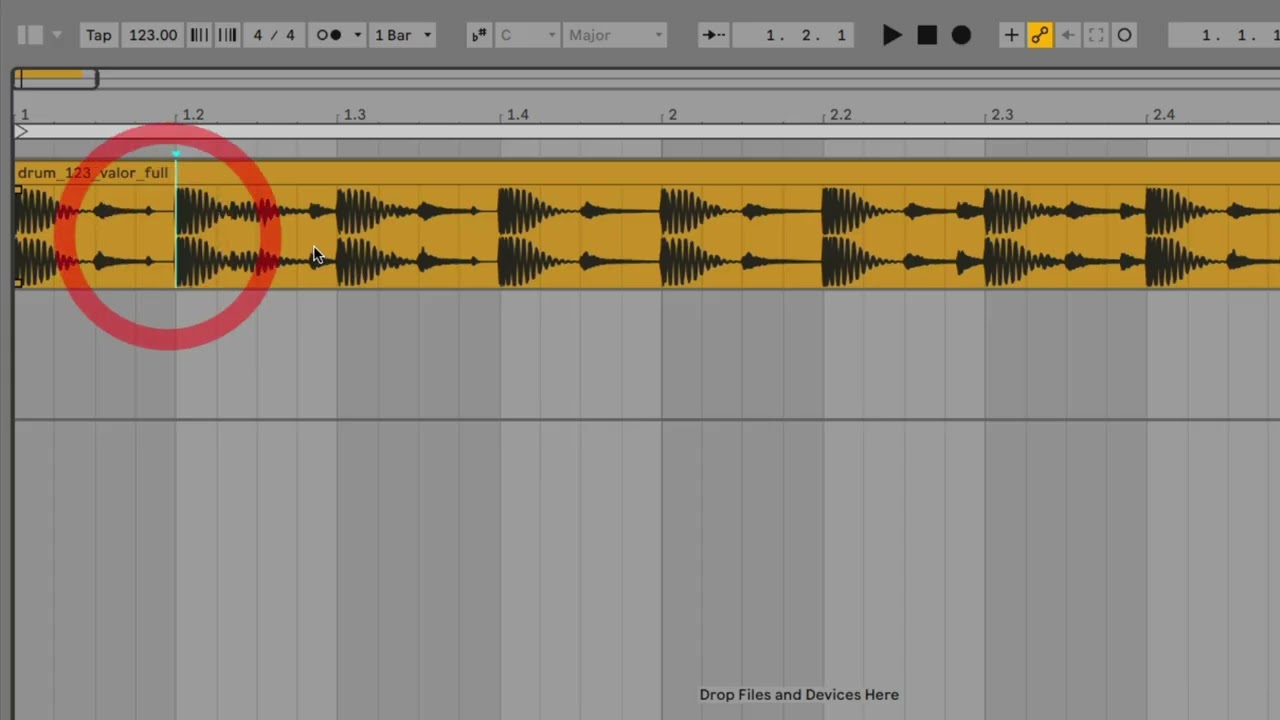
Task: Toggle the Follow button
Action: pos(714,35)
